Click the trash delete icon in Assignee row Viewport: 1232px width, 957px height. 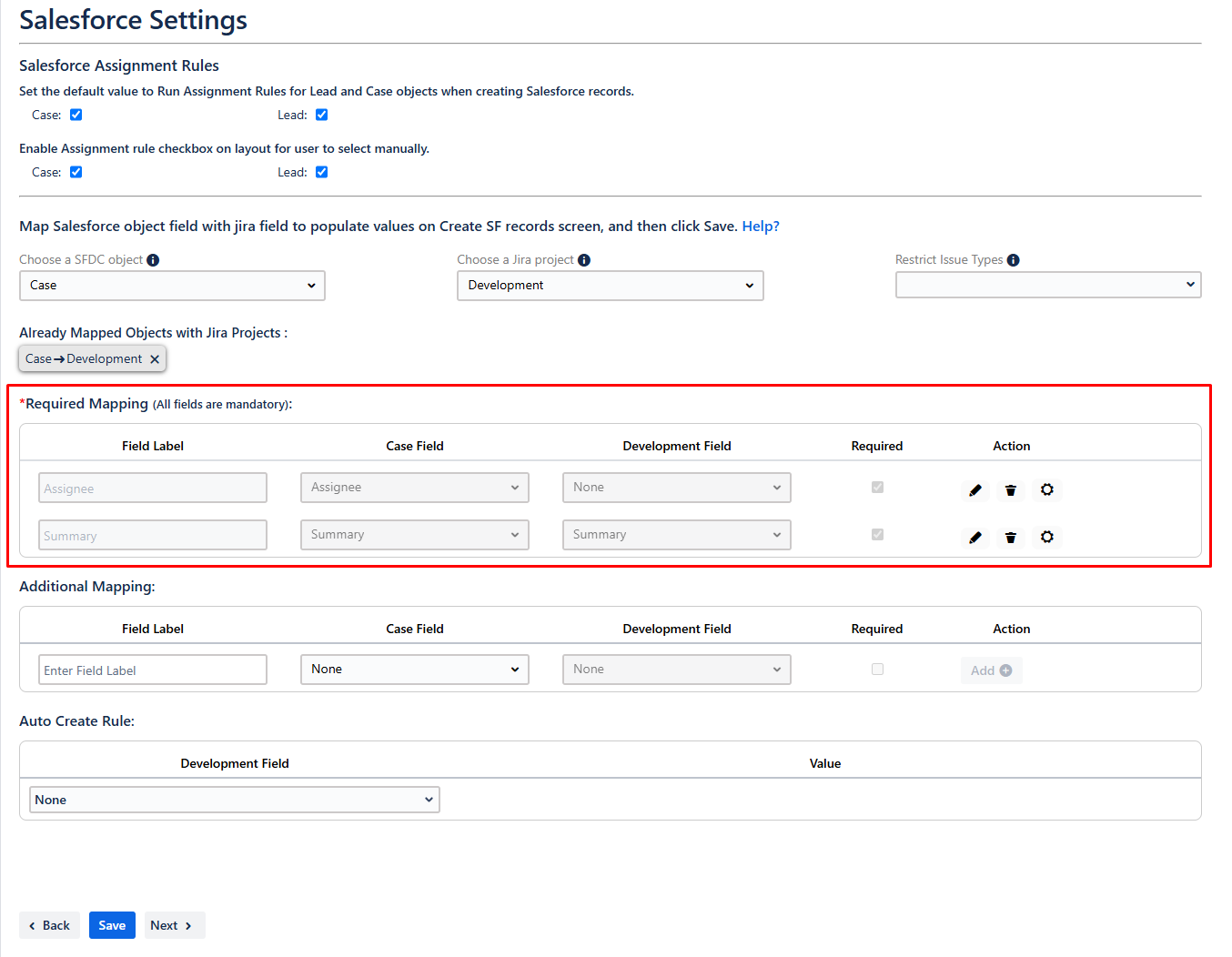pyautogui.click(x=1011, y=490)
